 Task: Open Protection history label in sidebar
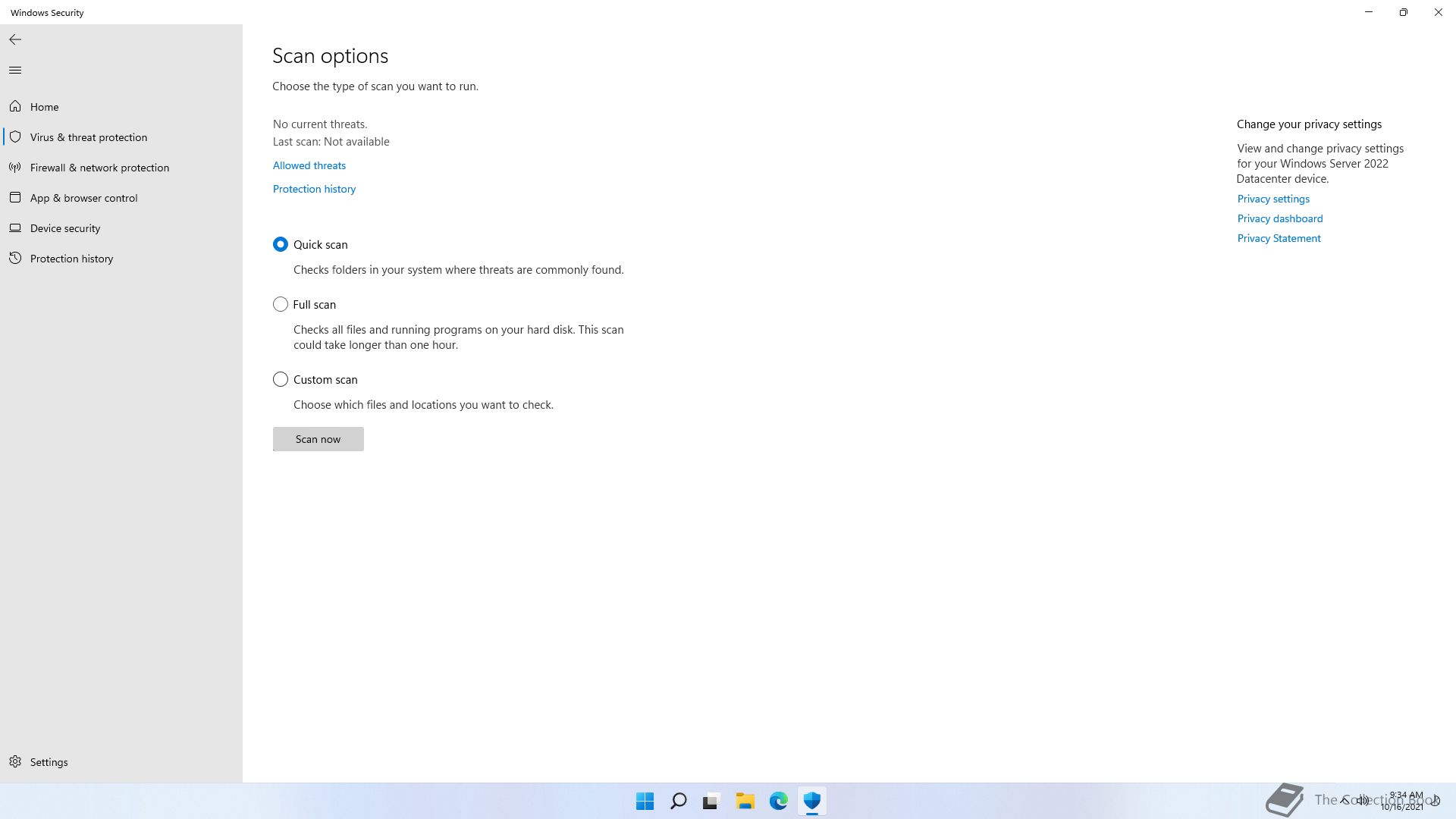[72, 259]
